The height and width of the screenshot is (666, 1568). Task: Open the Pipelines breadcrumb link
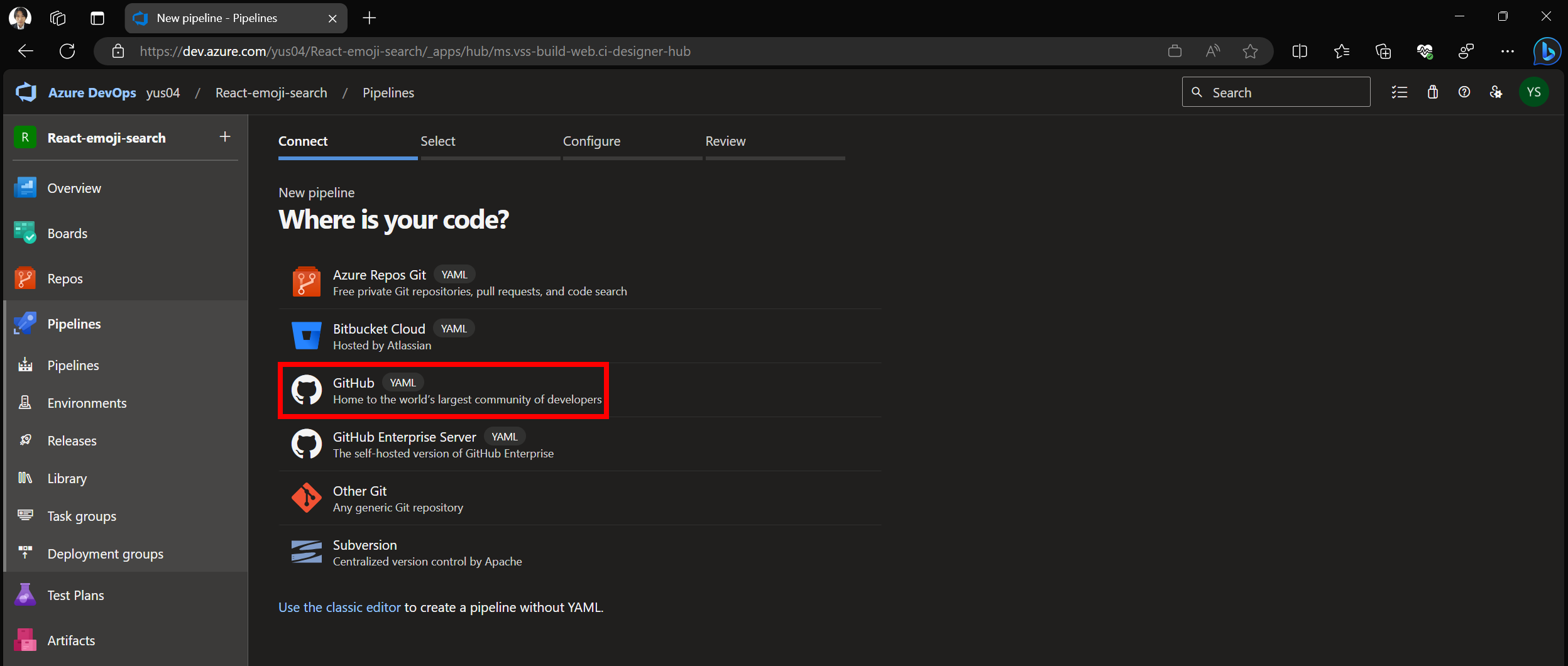[x=388, y=92]
